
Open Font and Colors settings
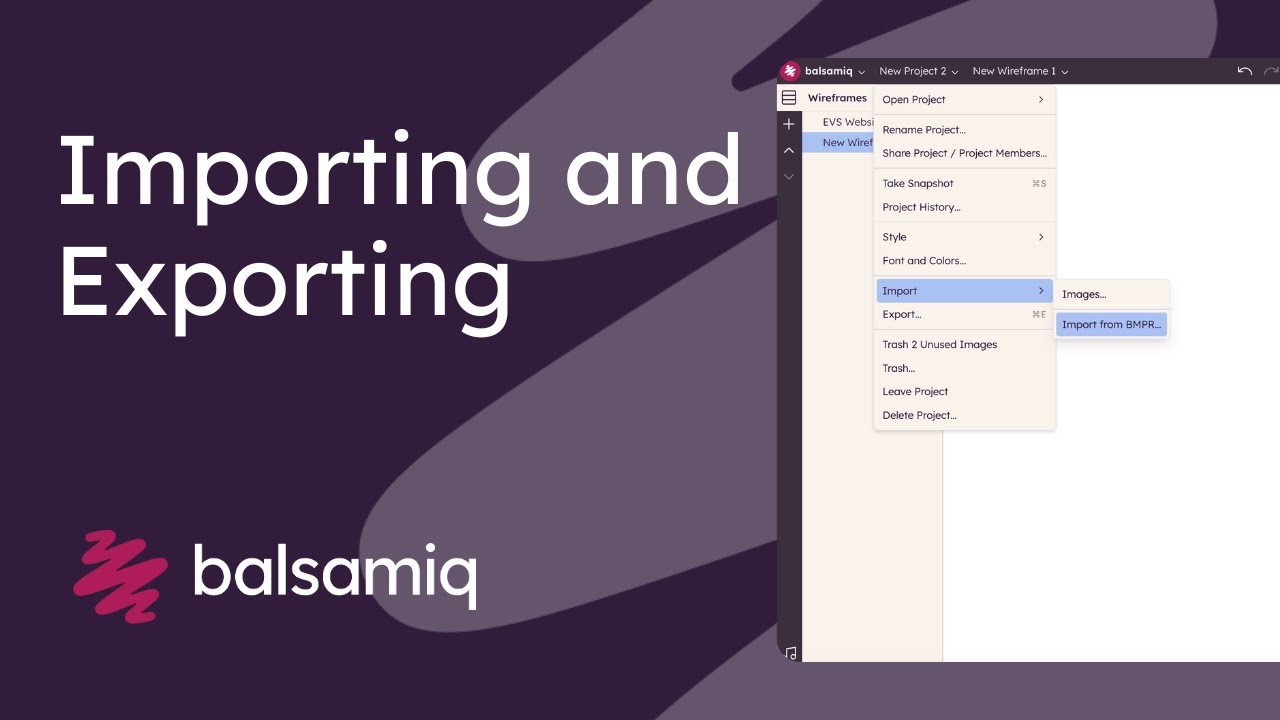[x=964, y=261]
